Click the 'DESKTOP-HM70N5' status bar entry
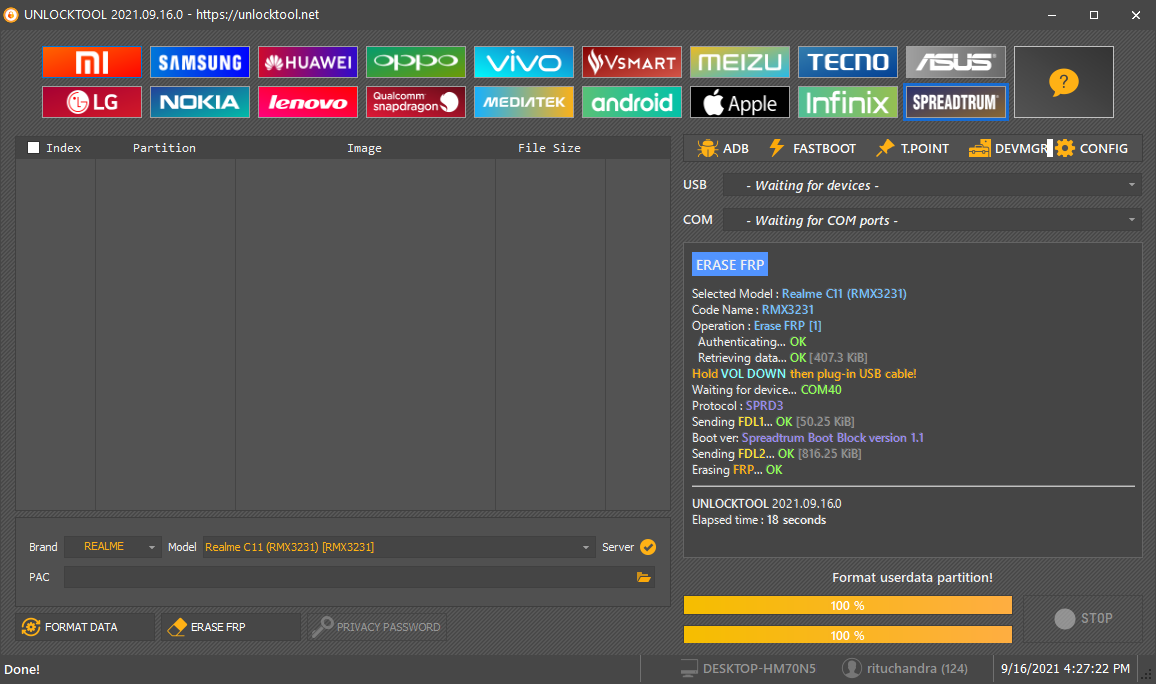Image resolution: width=1156 pixels, height=684 pixels. pyautogui.click(x=759, y=669)
